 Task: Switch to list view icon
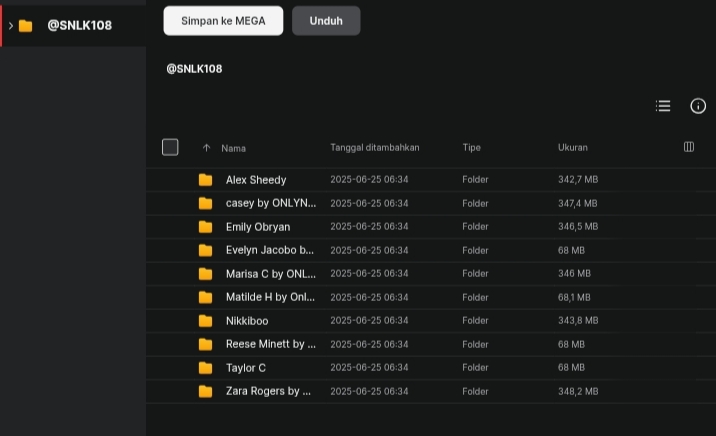[x=663, y=106]
